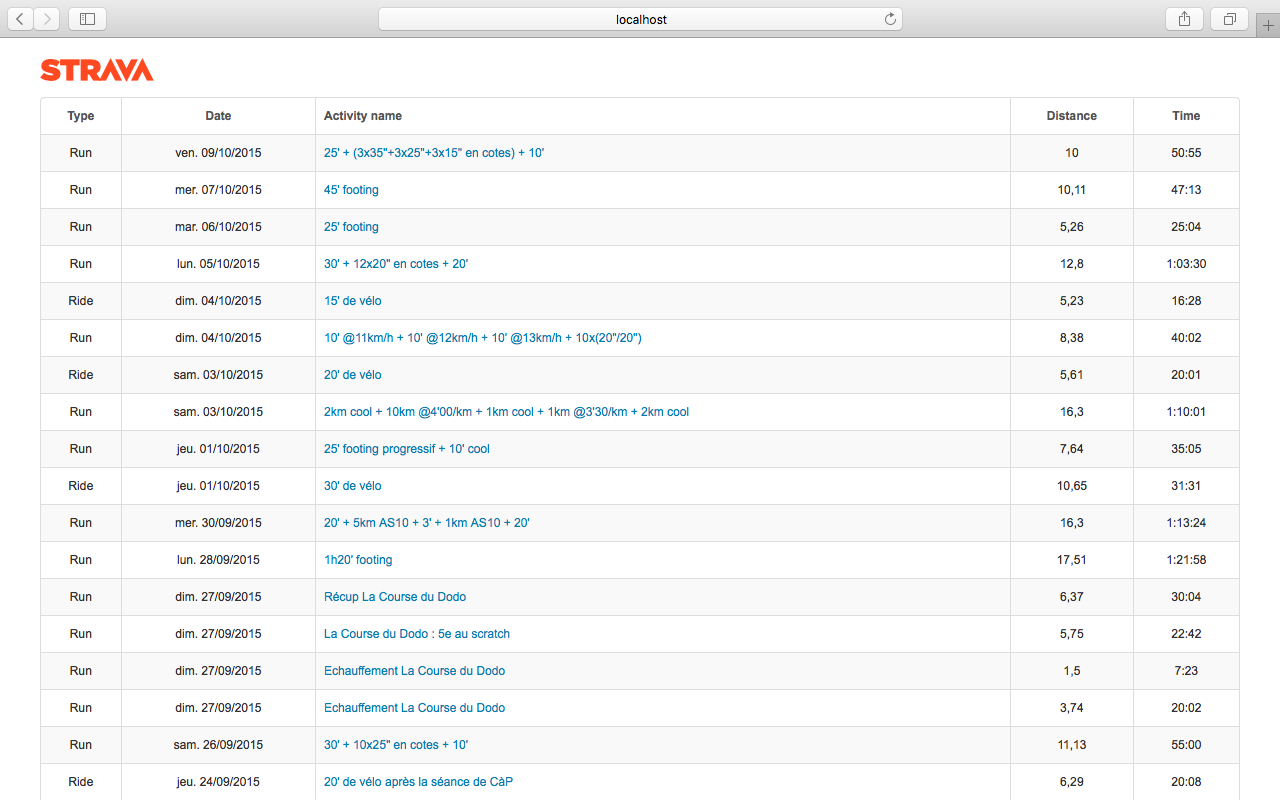Open the "1h20' footing" activity

click(x=358, y=560)
